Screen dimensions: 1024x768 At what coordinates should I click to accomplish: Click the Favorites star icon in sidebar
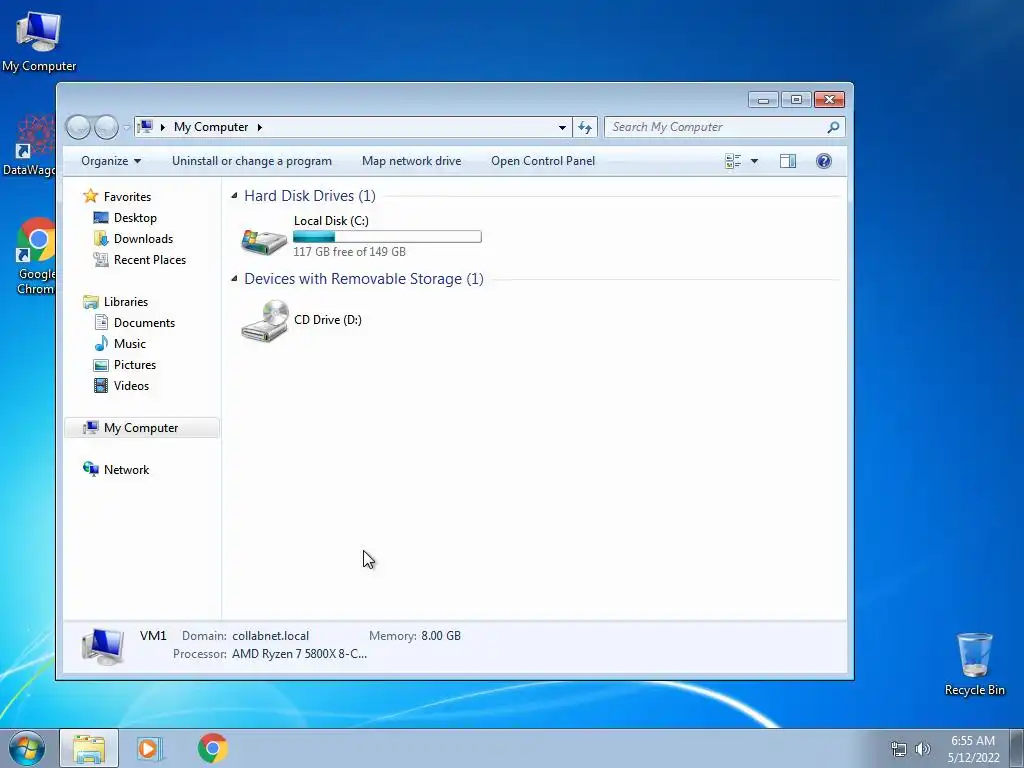[91, 196]
